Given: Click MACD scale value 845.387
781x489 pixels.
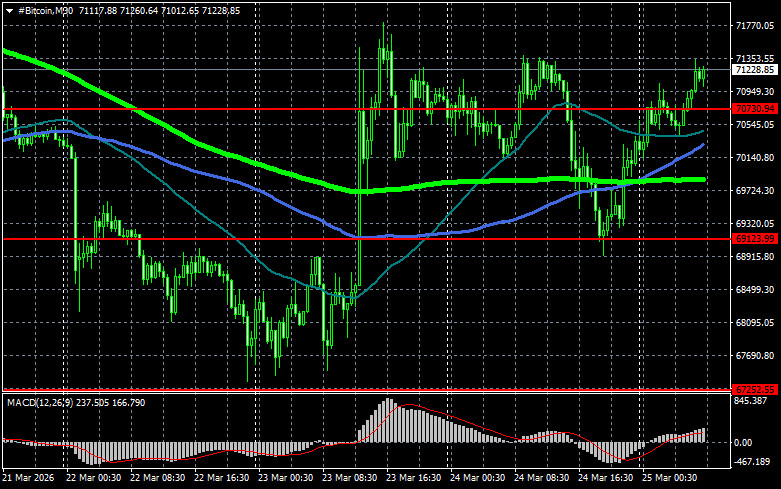Looking at the screenshot, I should [751, 400].
